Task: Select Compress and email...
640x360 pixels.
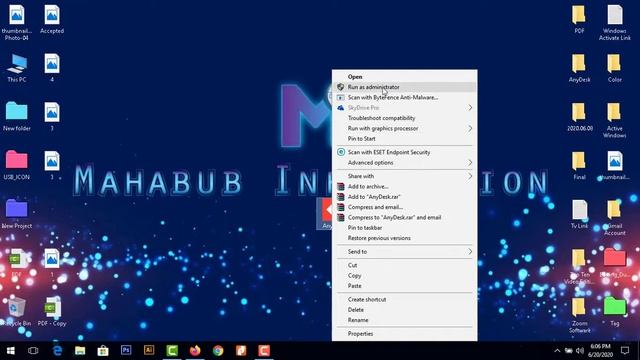Action: pyautogui.click(x=404, y=207)
